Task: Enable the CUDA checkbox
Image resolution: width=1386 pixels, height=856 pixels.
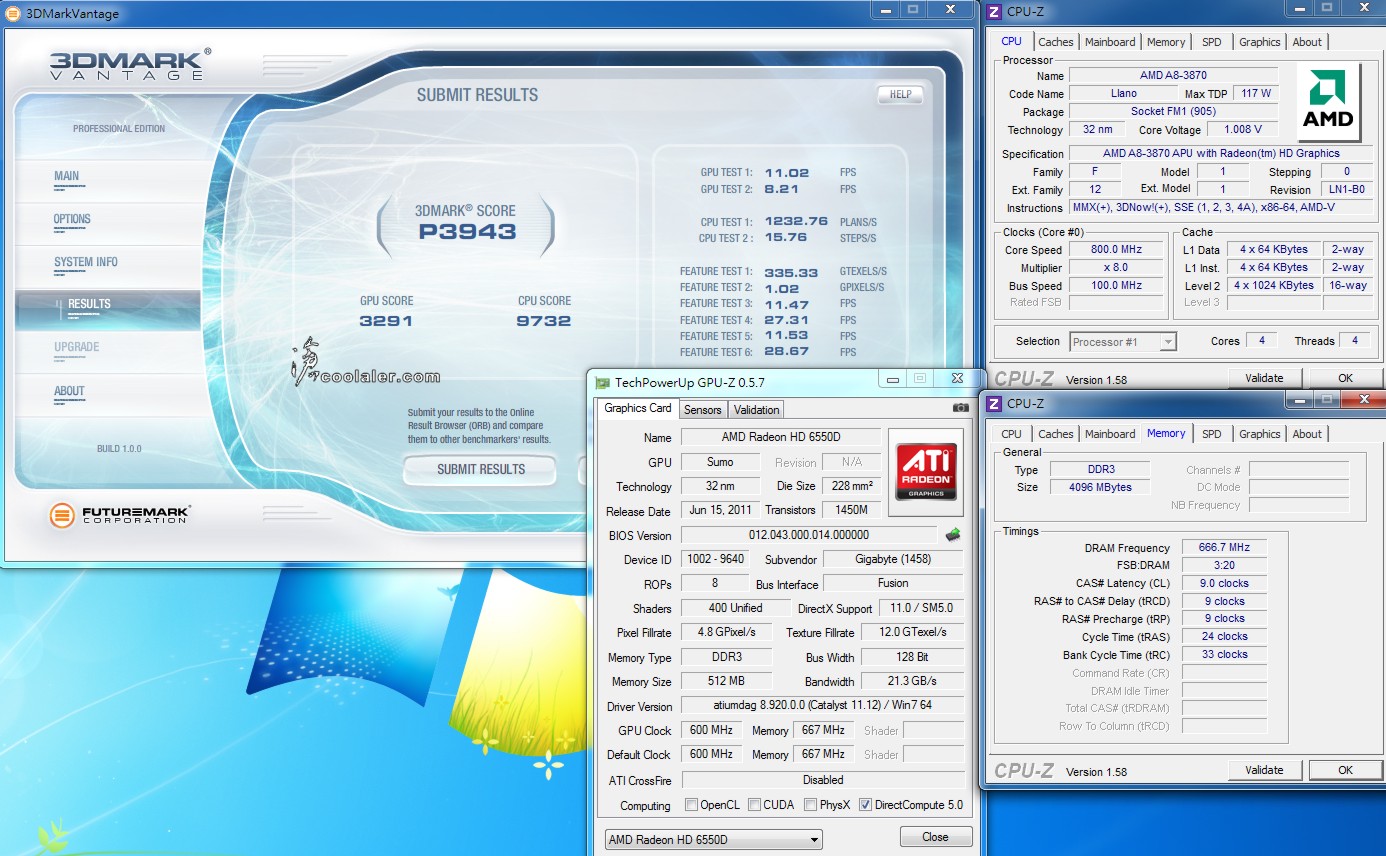Action: tap(755, 805)
